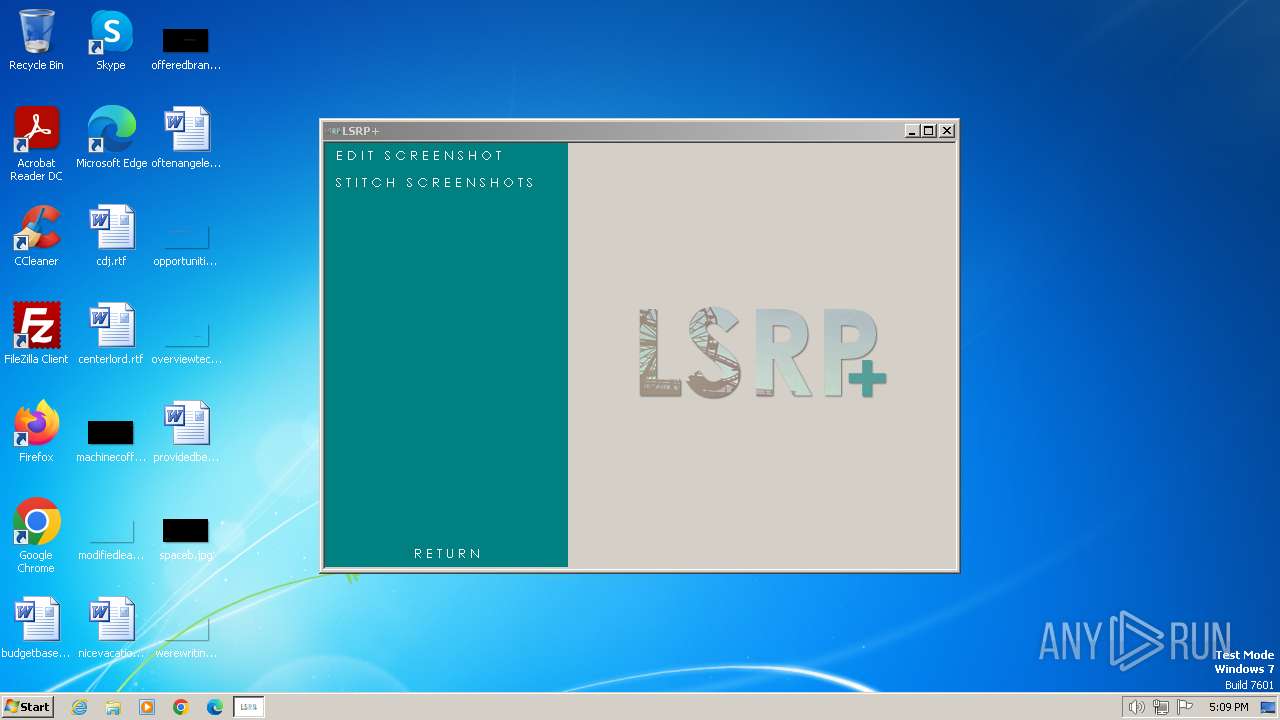Select the providedbe... Word document
Viewport: 1280px width, 720px height.
click(x=186, y=432)
